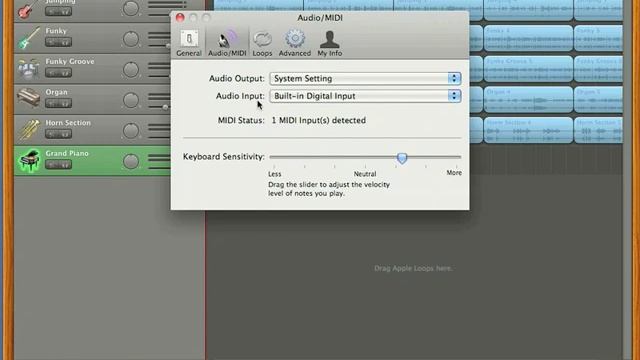Click the Horn Section track pan knob
This screenshot has width=640, height=360.
[131, 131]
